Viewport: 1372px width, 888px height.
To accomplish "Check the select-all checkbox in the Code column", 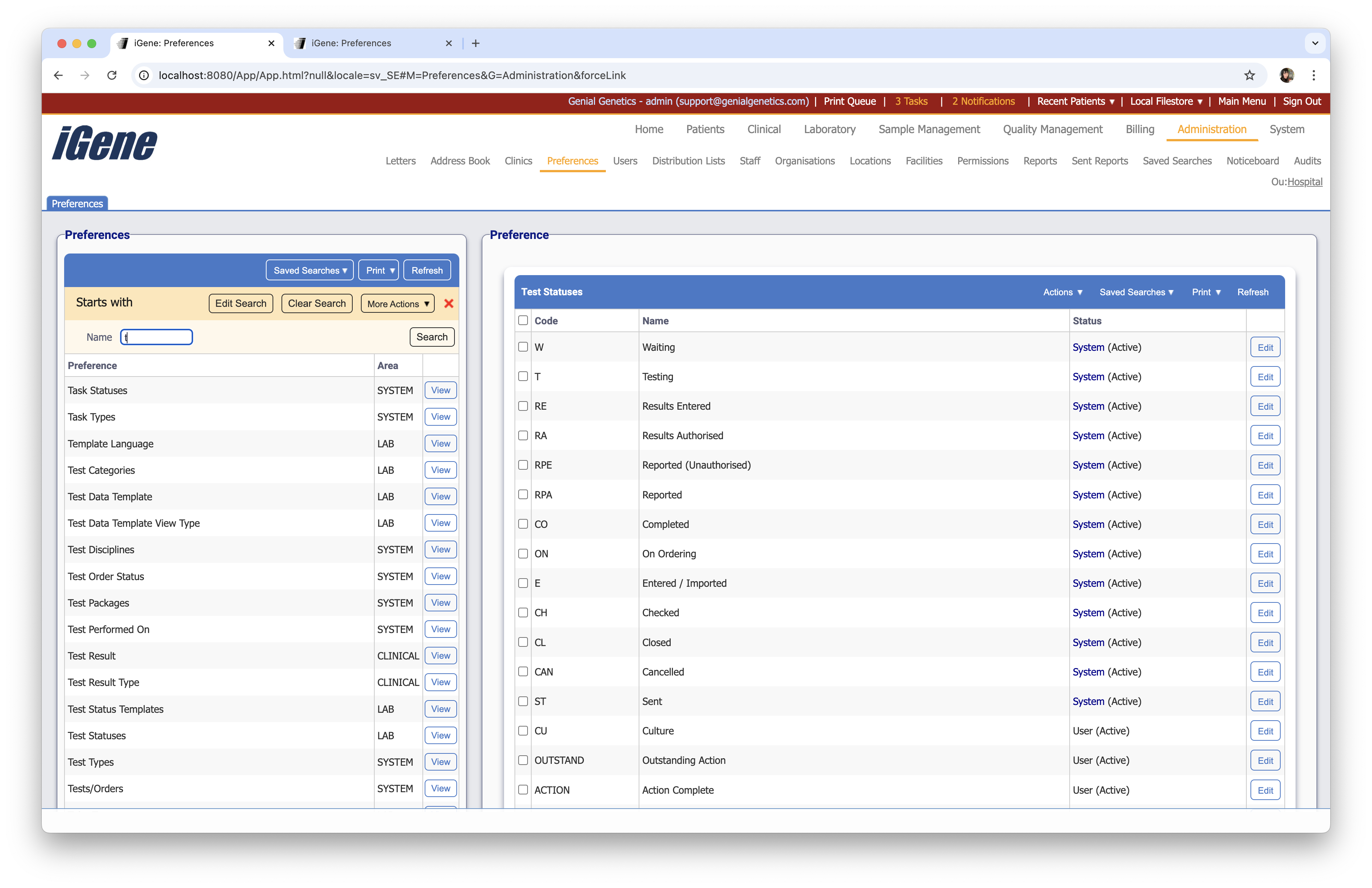I will coord(523,320).
